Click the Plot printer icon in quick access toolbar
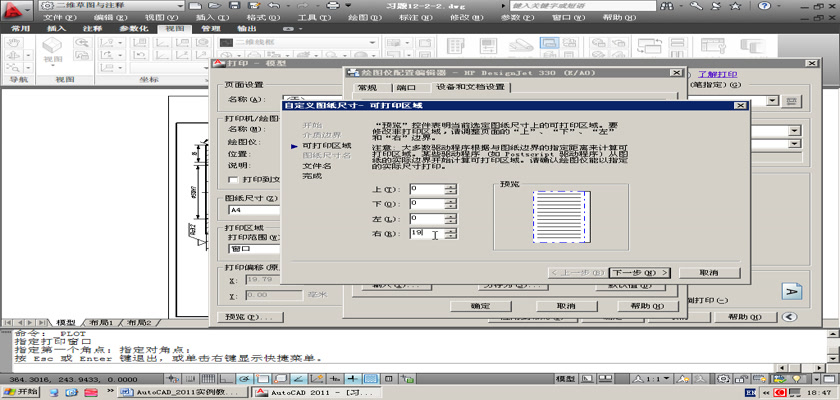 333,6
